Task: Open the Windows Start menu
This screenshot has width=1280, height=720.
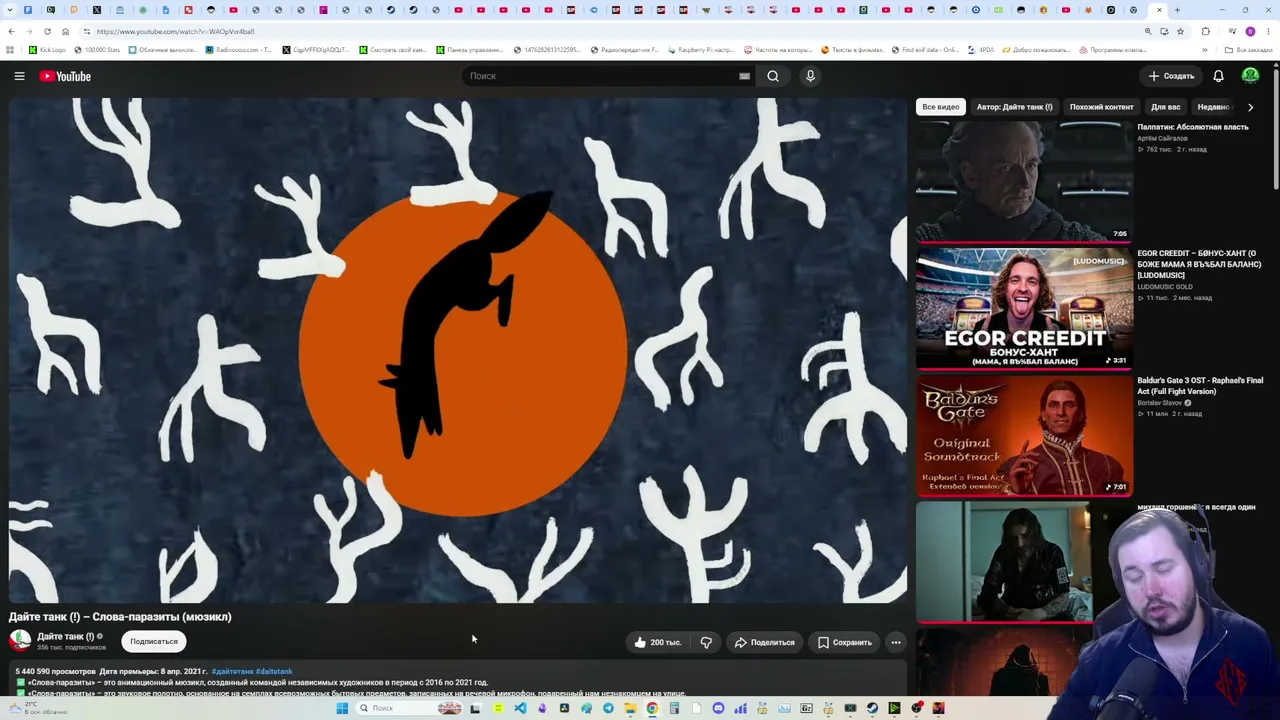Action: (x=342, y=708)
